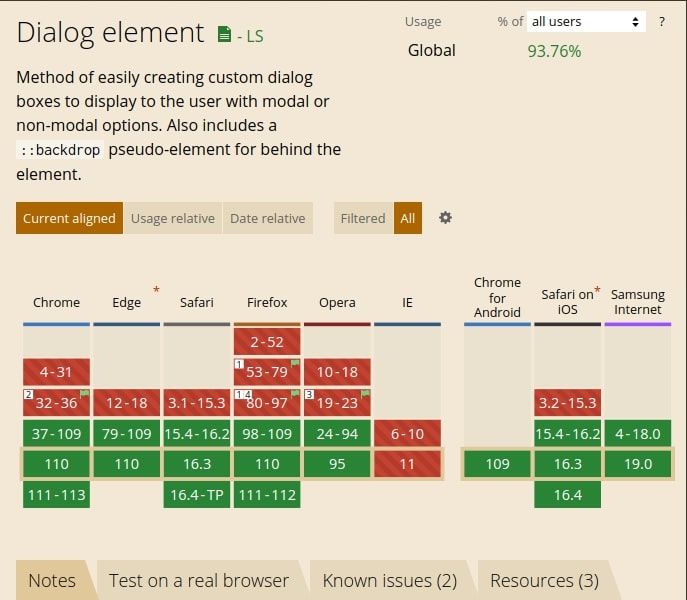Click the Opera 24-94 version cell
The width and height of the screenshot is (687, 600).
click(x=337, y=433)
